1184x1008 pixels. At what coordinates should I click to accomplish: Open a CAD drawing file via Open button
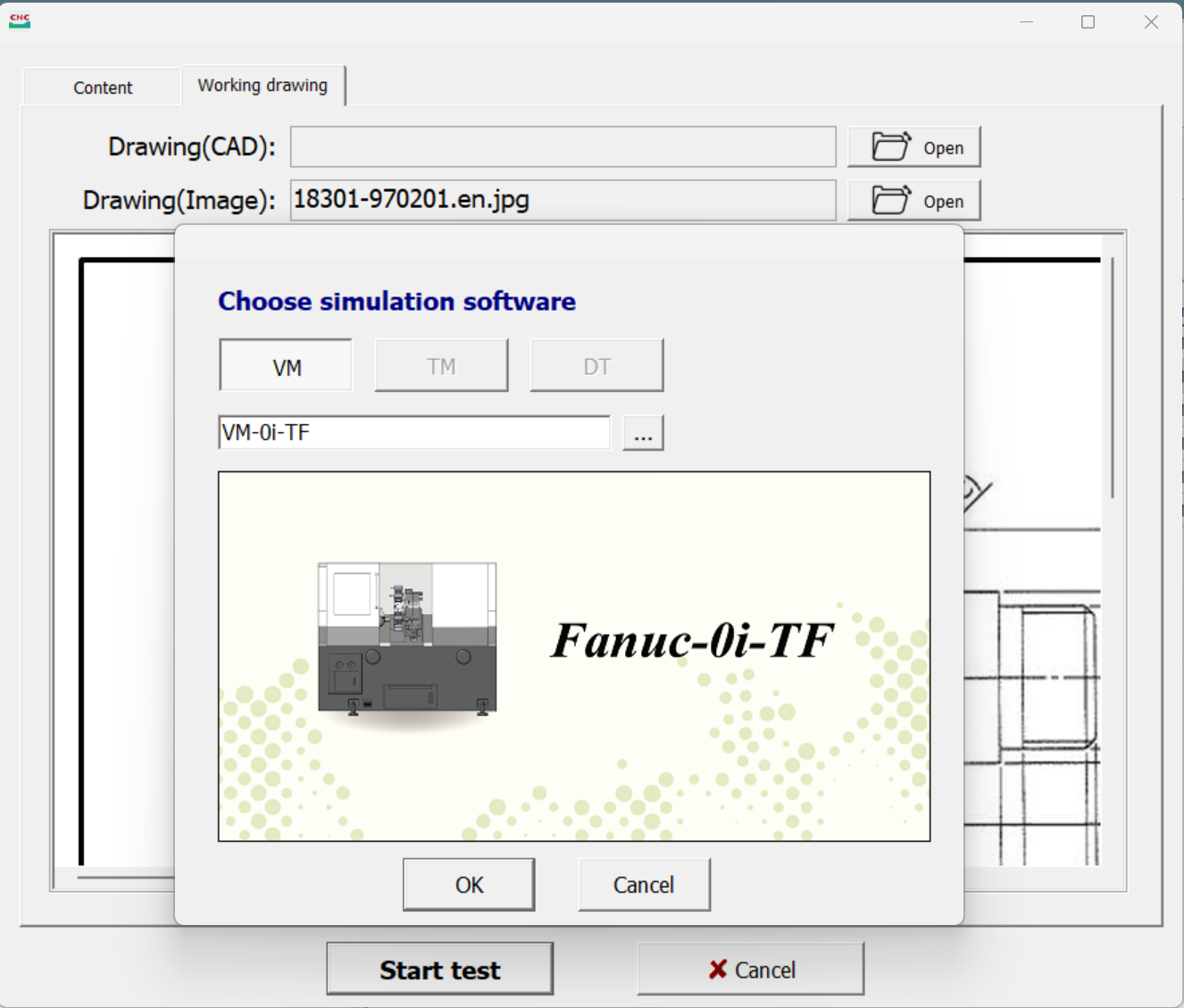click(x=913, y=147)
